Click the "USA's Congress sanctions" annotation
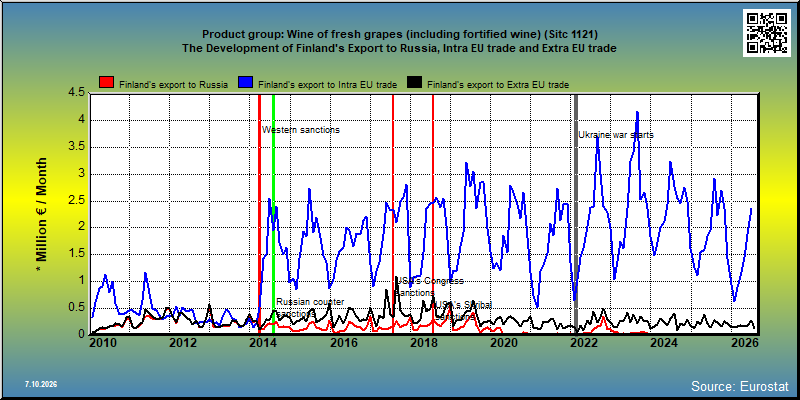Viewport: 800px width, 400px height. [430, 287]
